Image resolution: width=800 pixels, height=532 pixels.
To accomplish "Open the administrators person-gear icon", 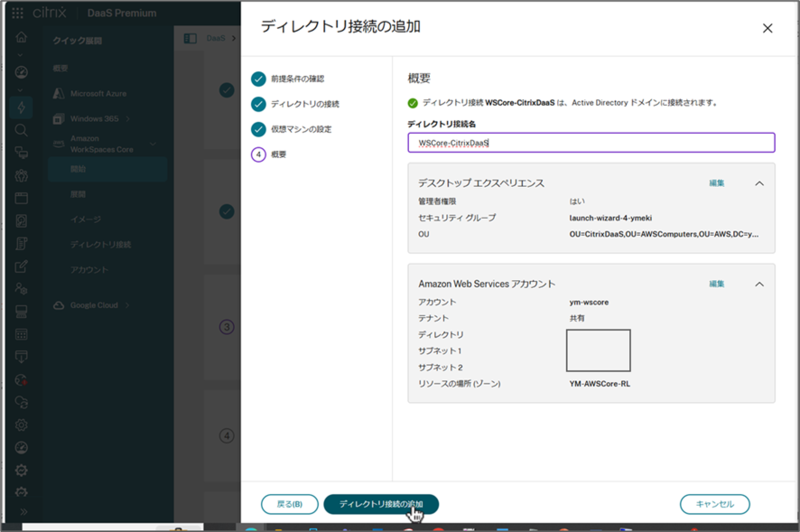I will point(21,289).
